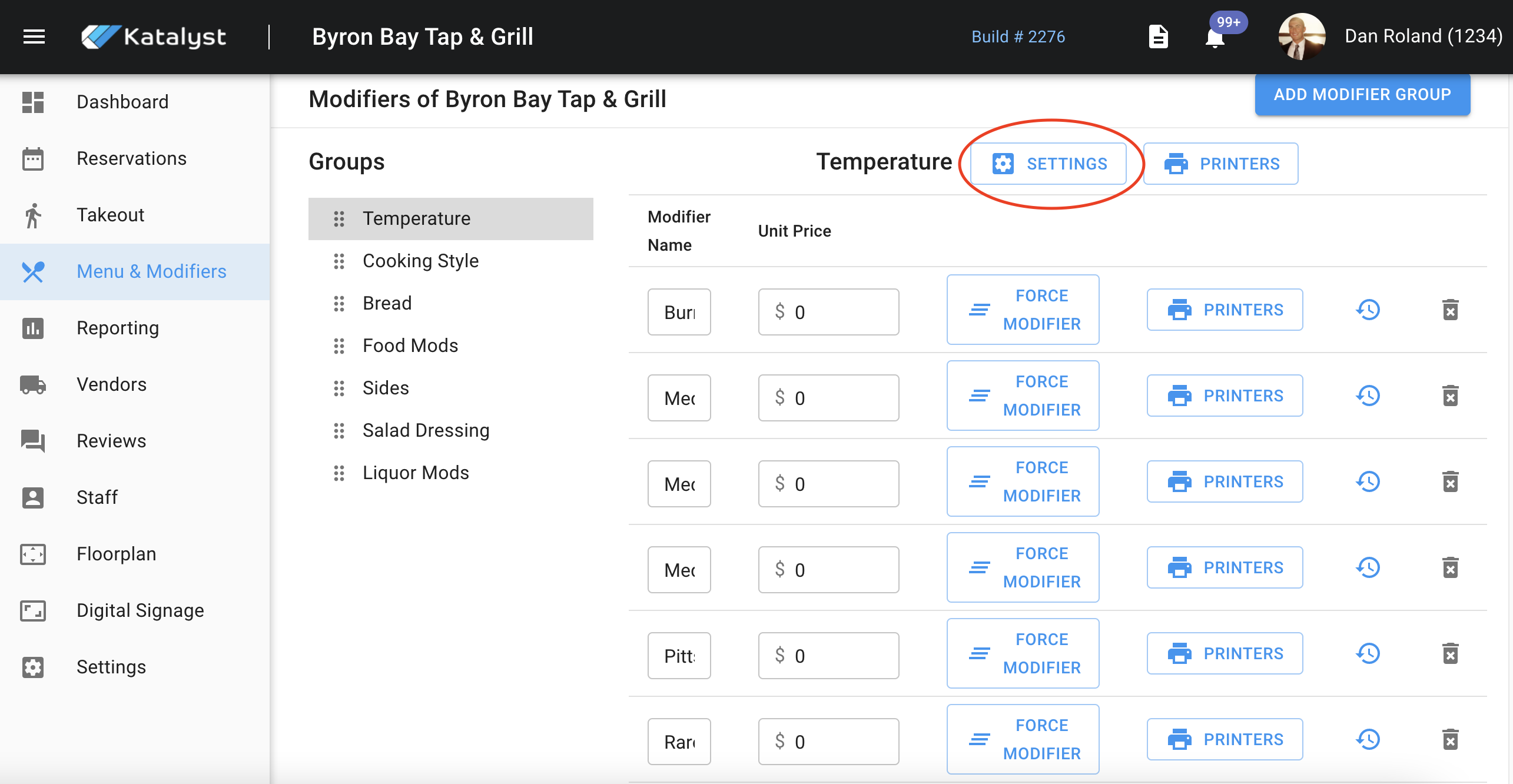
Task: Click drag handle beside Cooking Style group
Action: pos(339,261)
